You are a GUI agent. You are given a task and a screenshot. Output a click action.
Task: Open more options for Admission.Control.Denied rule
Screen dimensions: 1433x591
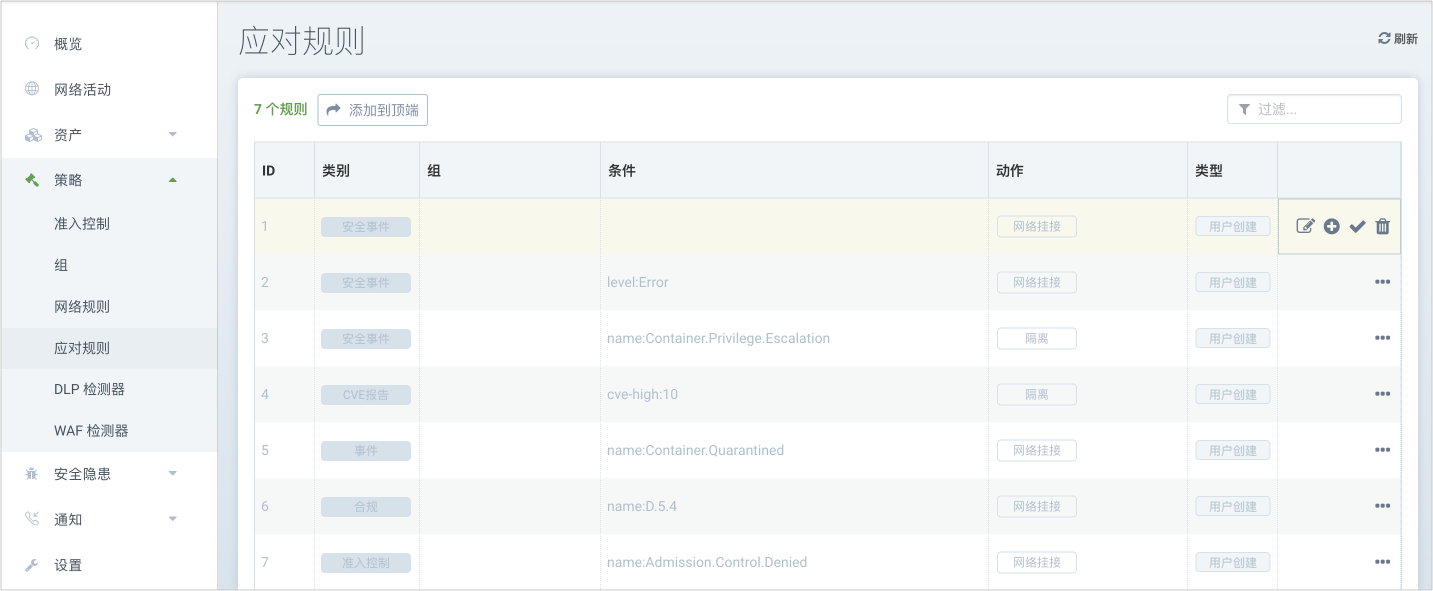click(x=1382, y=562)
